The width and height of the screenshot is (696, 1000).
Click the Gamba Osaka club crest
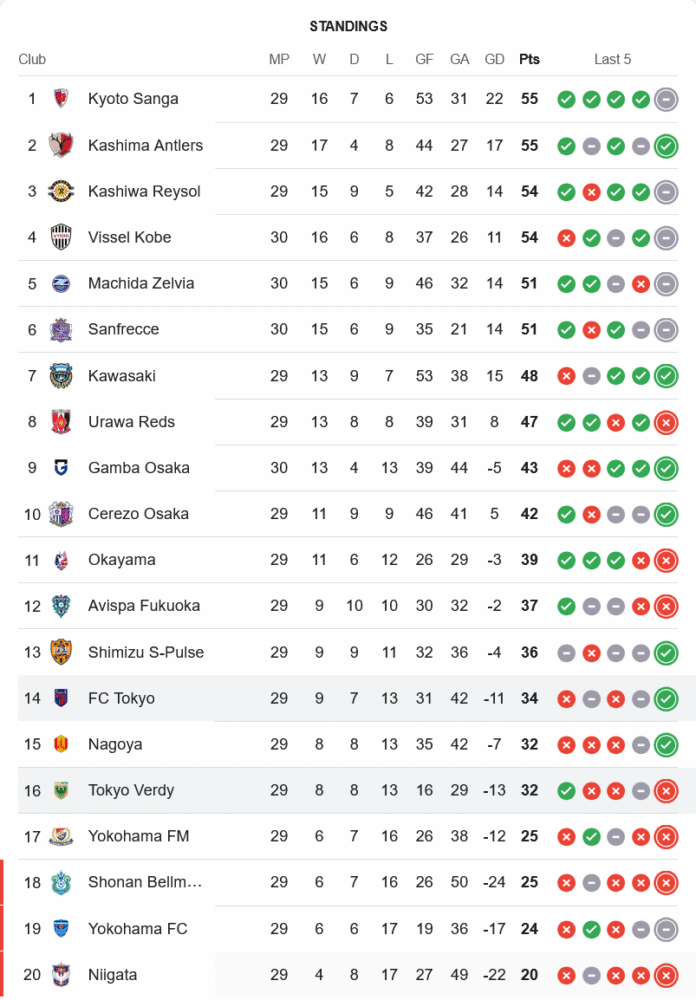61,468
